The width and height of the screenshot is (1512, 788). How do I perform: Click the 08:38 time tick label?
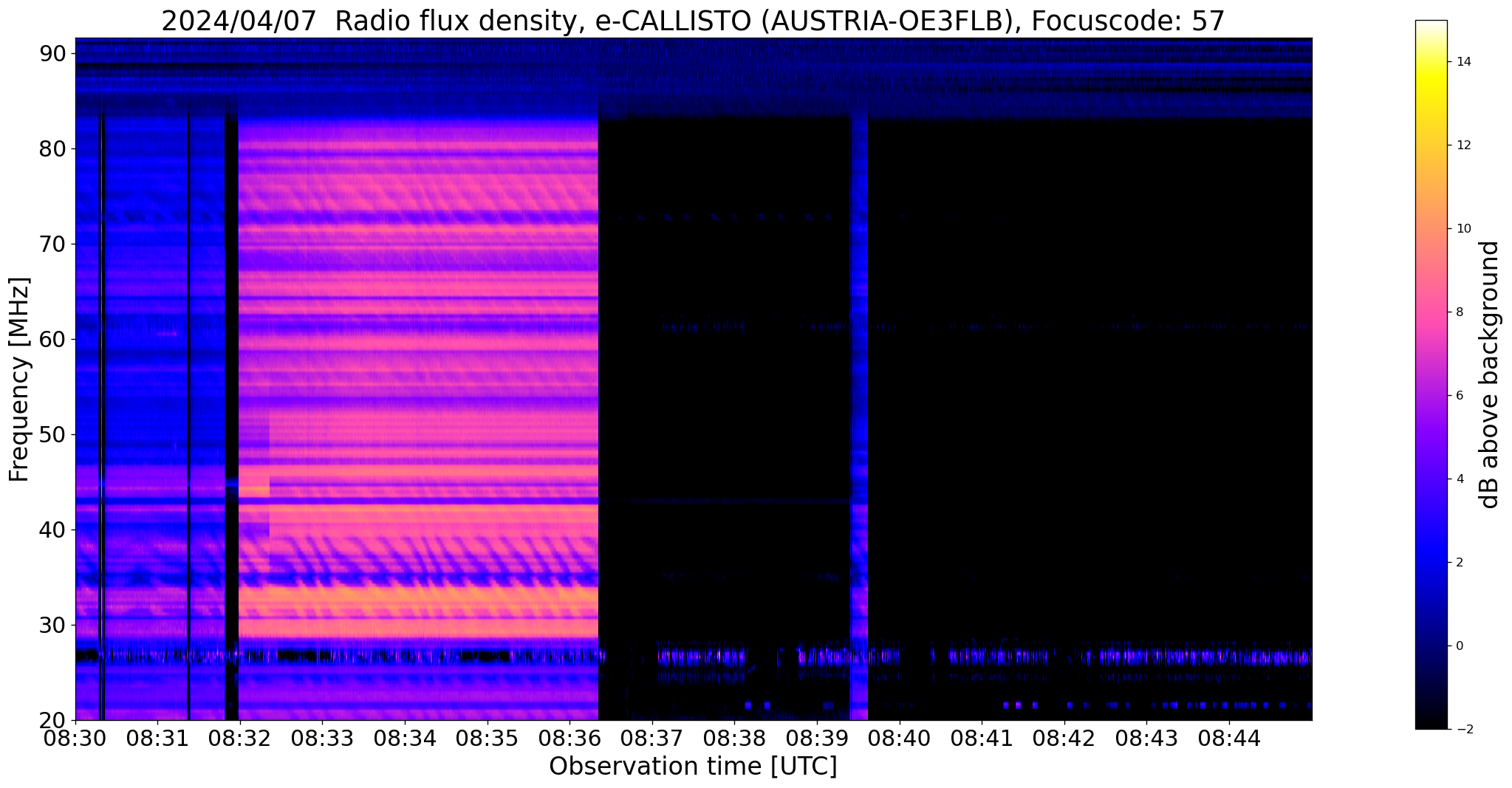coord(734,738)
